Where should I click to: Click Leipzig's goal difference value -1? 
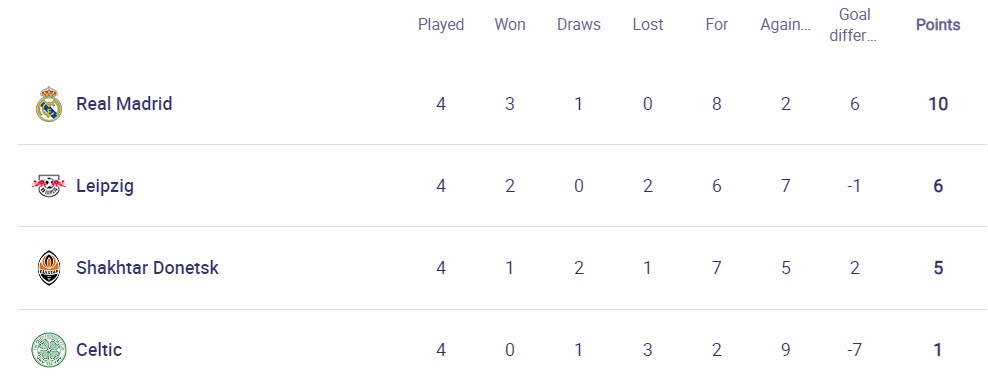coord(854,186)
